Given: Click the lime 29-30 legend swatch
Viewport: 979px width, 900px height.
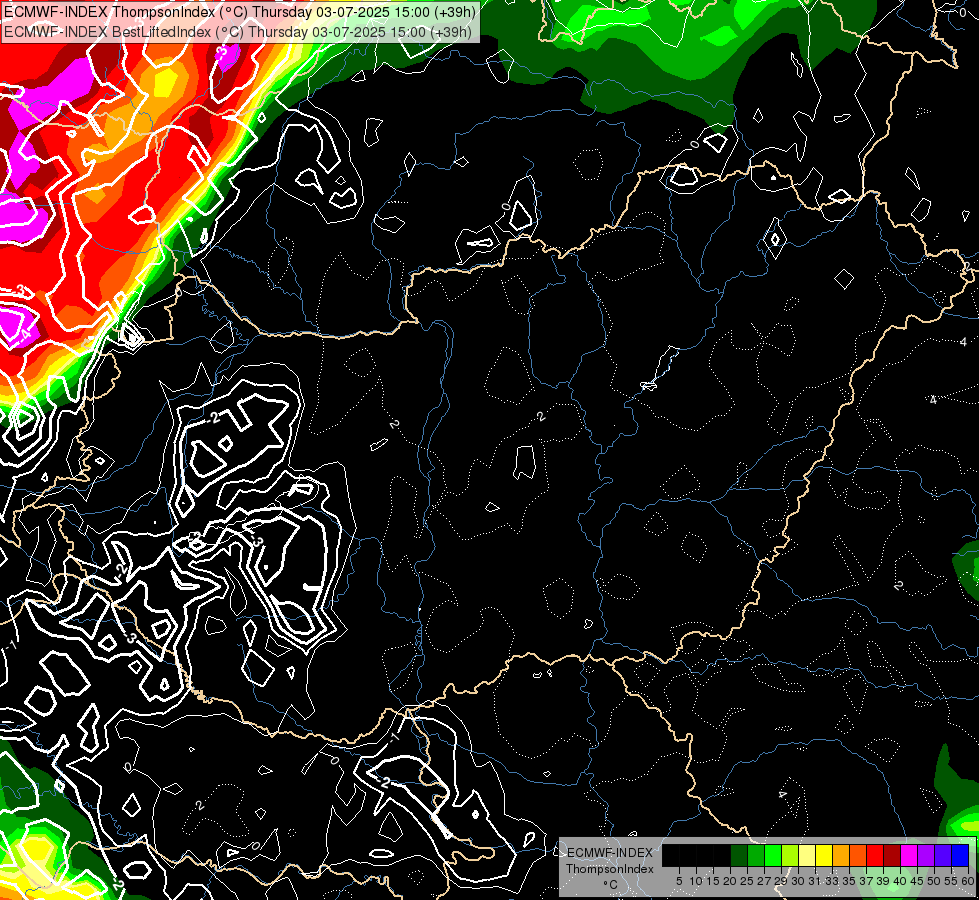Looking at the screenshot, I should [x=790, y=855].
